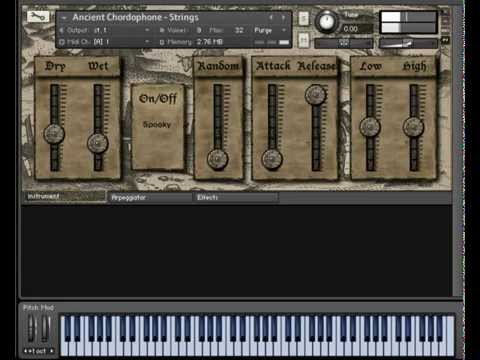Click the instrument name Ancient Chordophone - Strings
Screen dimensions: 480x360
(136, 17)
